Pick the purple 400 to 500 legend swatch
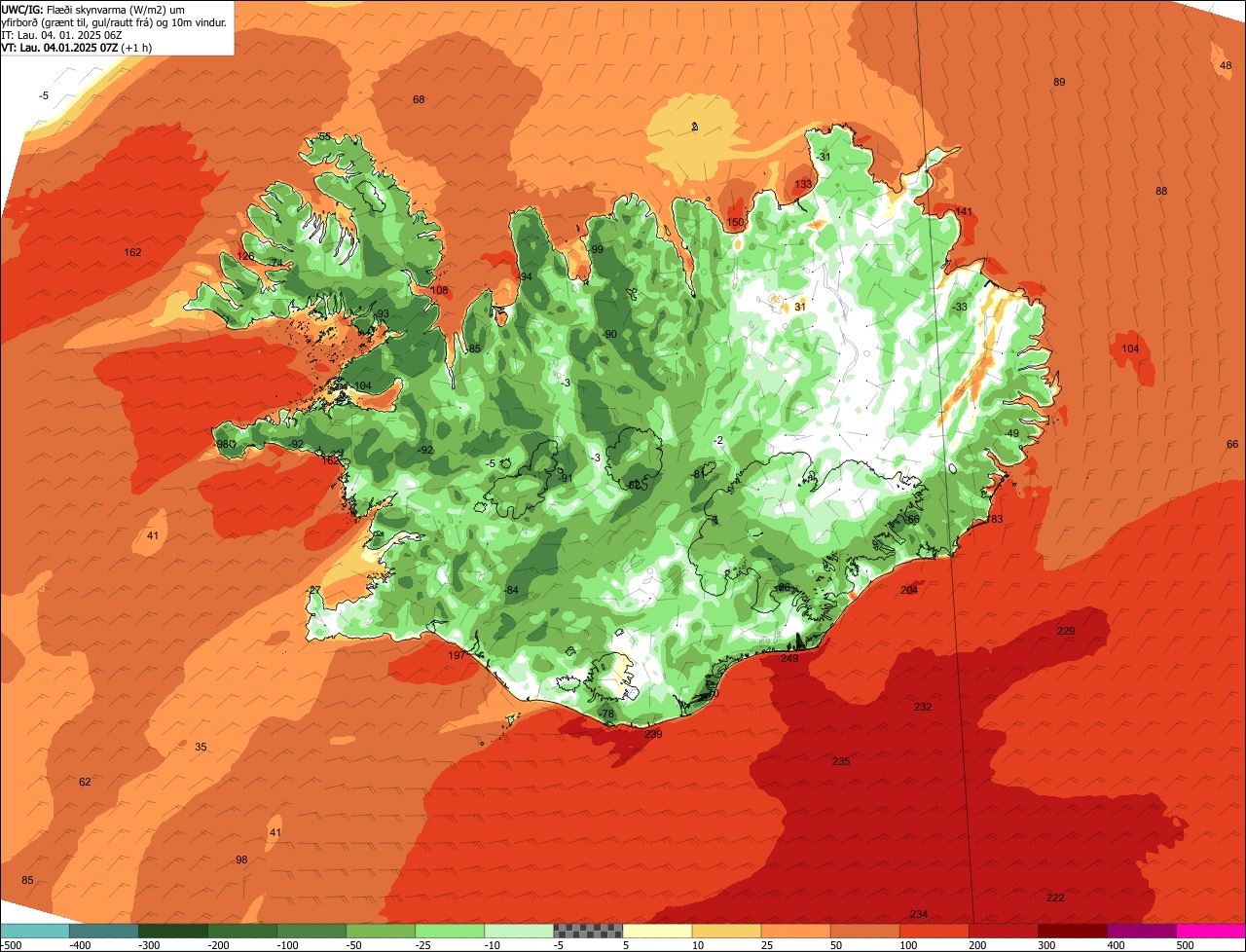Screen dimensions: 1246x952 pos(1142,931)
